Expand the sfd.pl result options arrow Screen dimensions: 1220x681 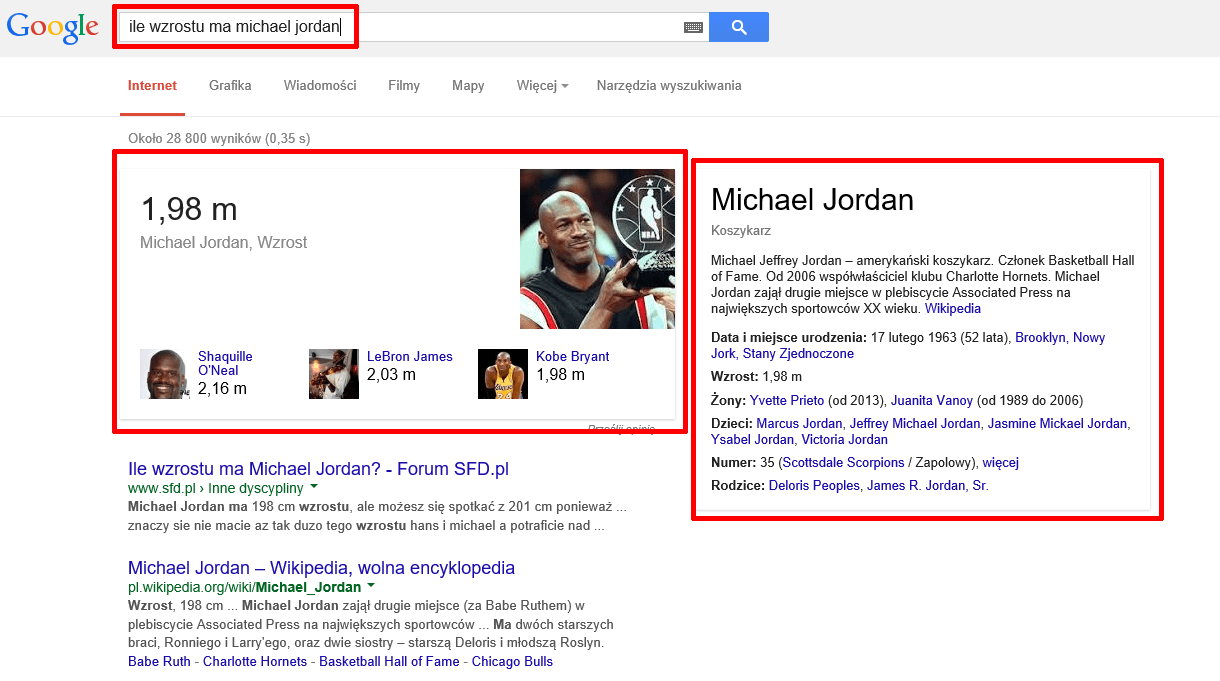[x=314, y=487]
